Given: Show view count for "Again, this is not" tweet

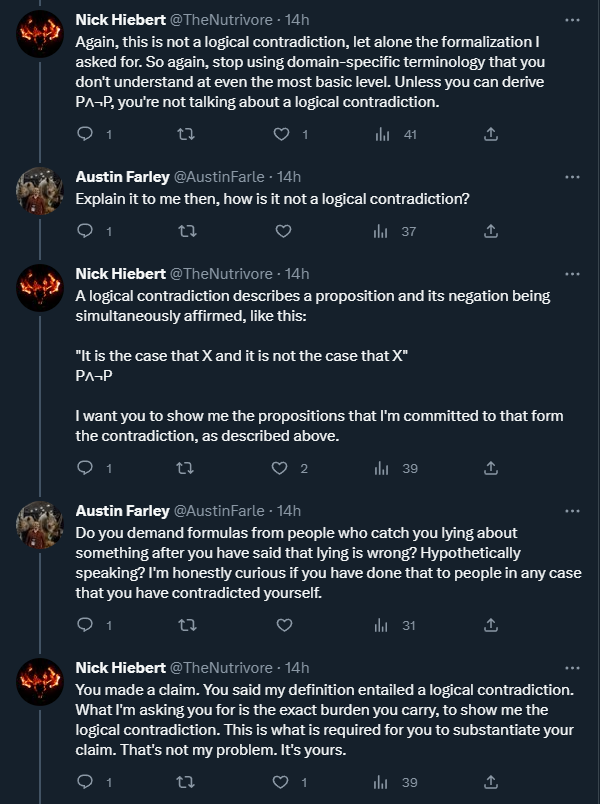Looking at the screenshot, I should pyautogui.click(x=396, y=134).
